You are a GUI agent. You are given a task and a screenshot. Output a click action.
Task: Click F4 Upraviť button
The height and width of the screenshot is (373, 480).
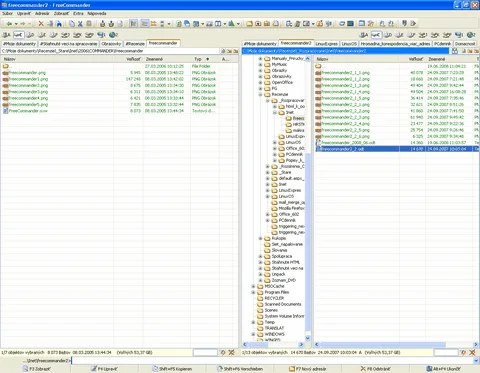coord(104,369)
